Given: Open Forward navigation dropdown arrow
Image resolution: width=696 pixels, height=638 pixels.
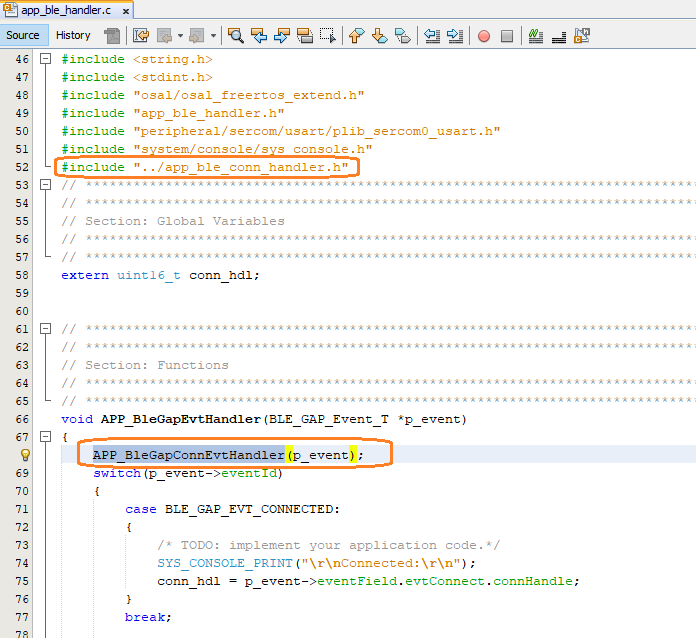Looking at the screenshot, I should pos(214,36).
